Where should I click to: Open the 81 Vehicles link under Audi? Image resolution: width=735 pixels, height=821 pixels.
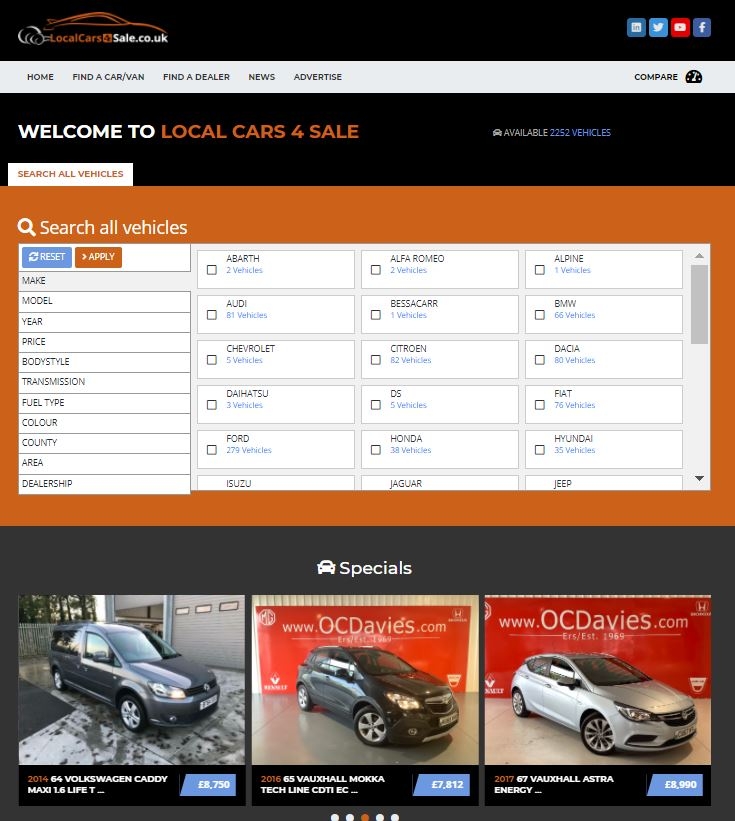pos(247,315)
